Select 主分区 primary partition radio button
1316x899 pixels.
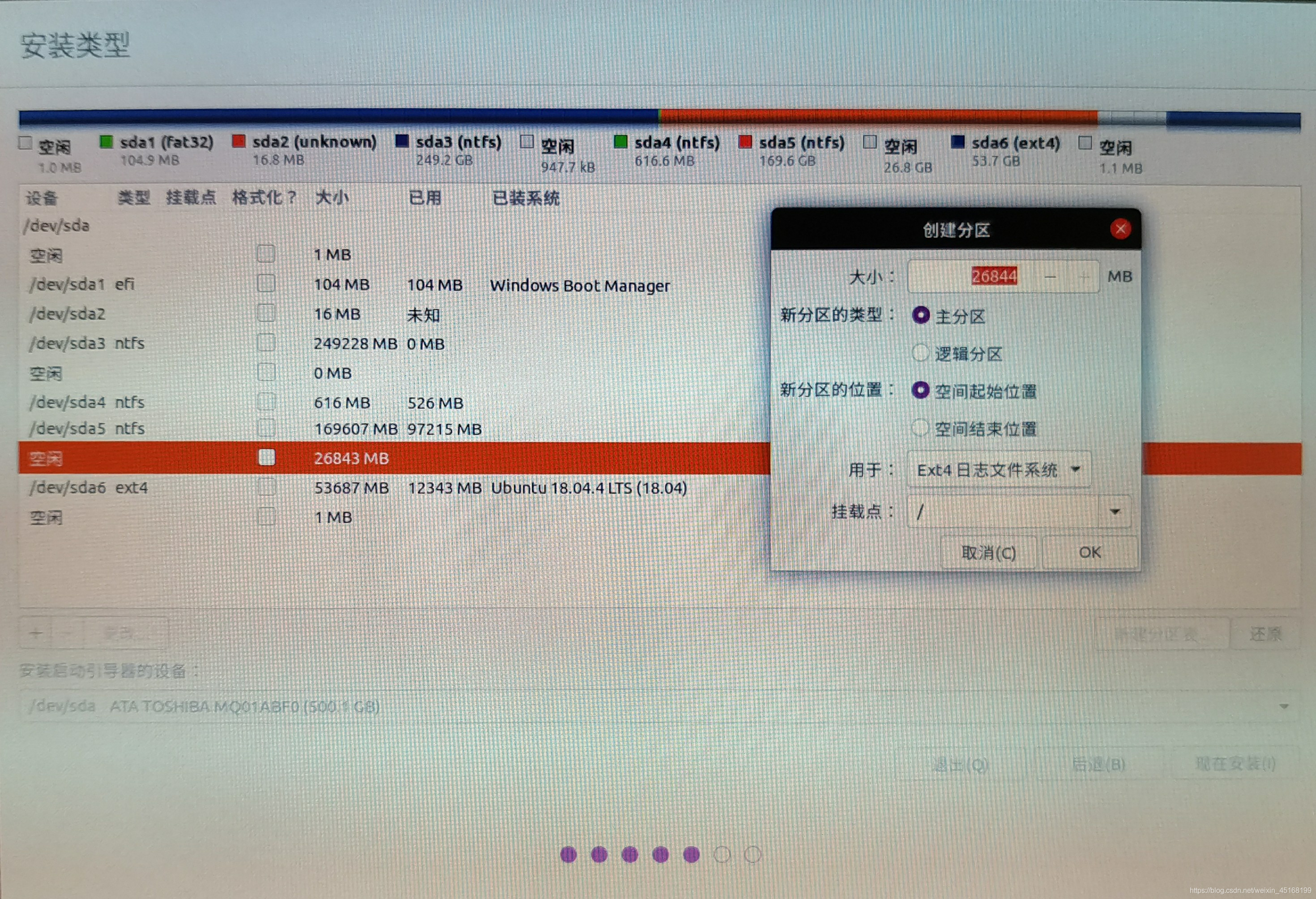click(921, 315)
